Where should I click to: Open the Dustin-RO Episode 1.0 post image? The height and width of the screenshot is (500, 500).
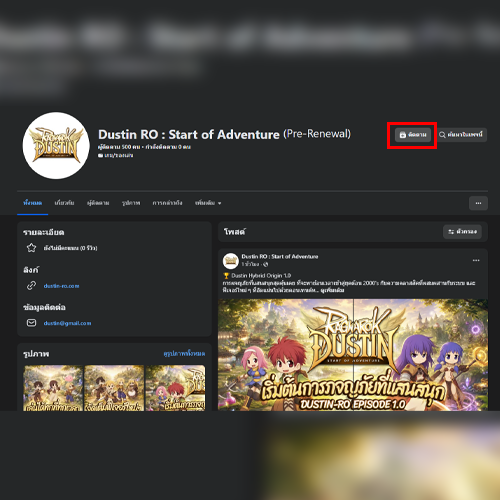coord(353,355)
